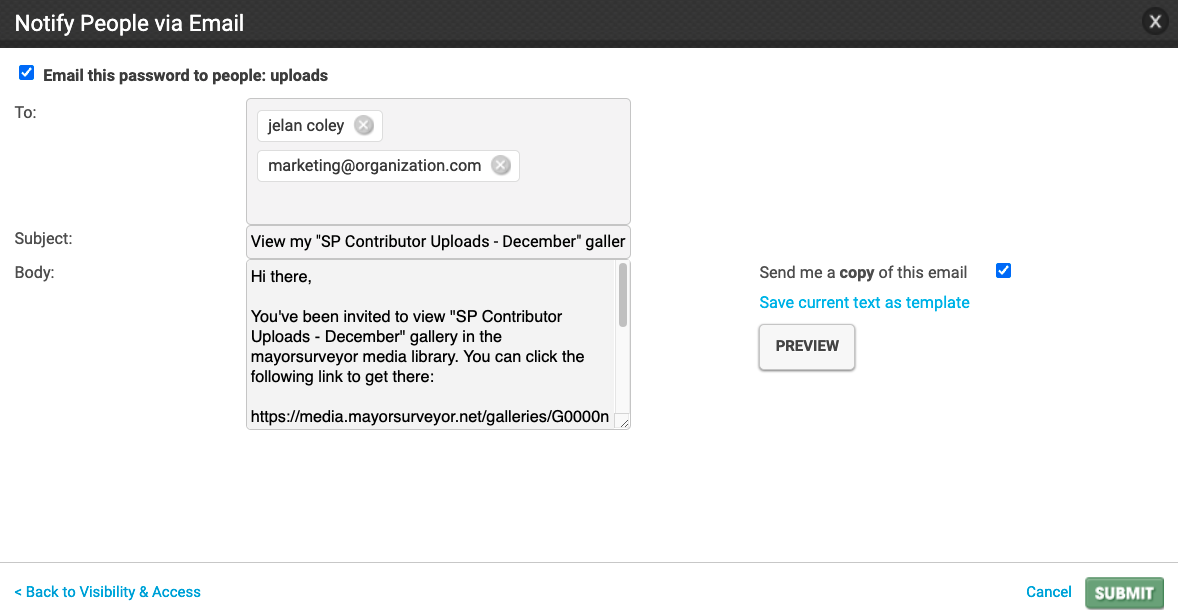Open Save current text as template

click(x=864, y=303)
